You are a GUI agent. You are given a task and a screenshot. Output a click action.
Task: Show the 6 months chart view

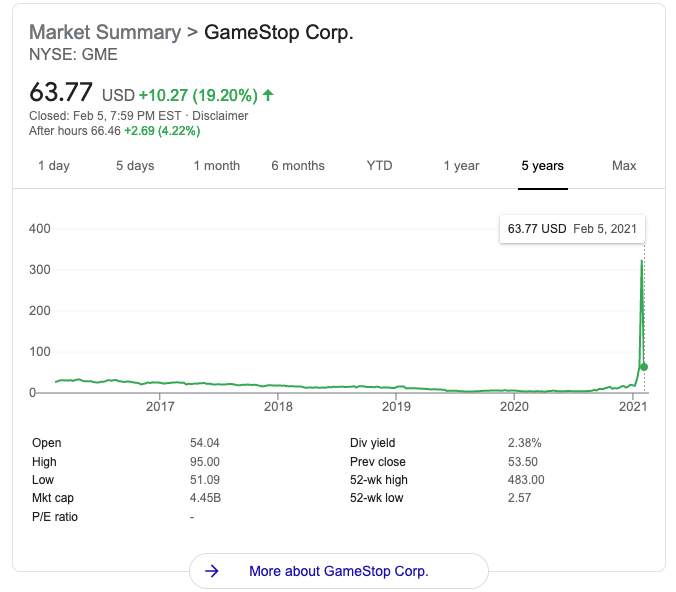click(298, 166)
